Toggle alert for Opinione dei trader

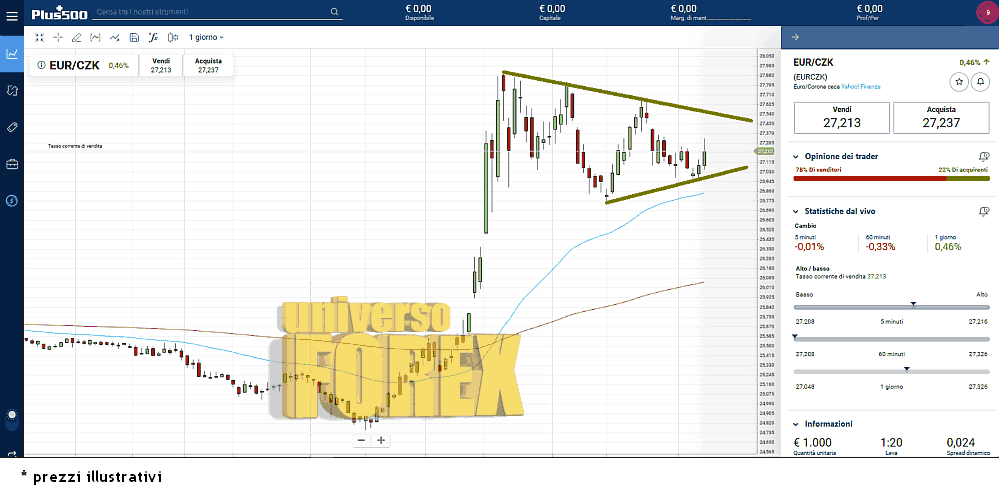[x=984, y=157]
